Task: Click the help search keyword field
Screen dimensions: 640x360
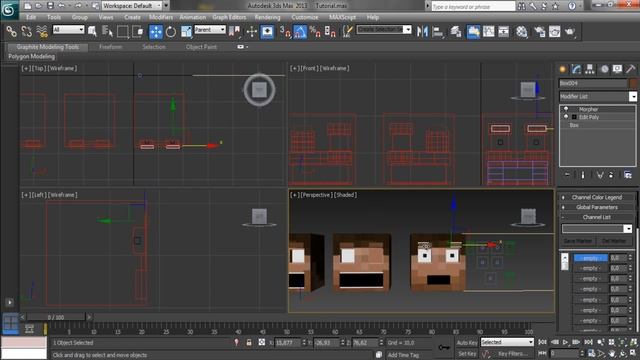Action: [473, 7]
